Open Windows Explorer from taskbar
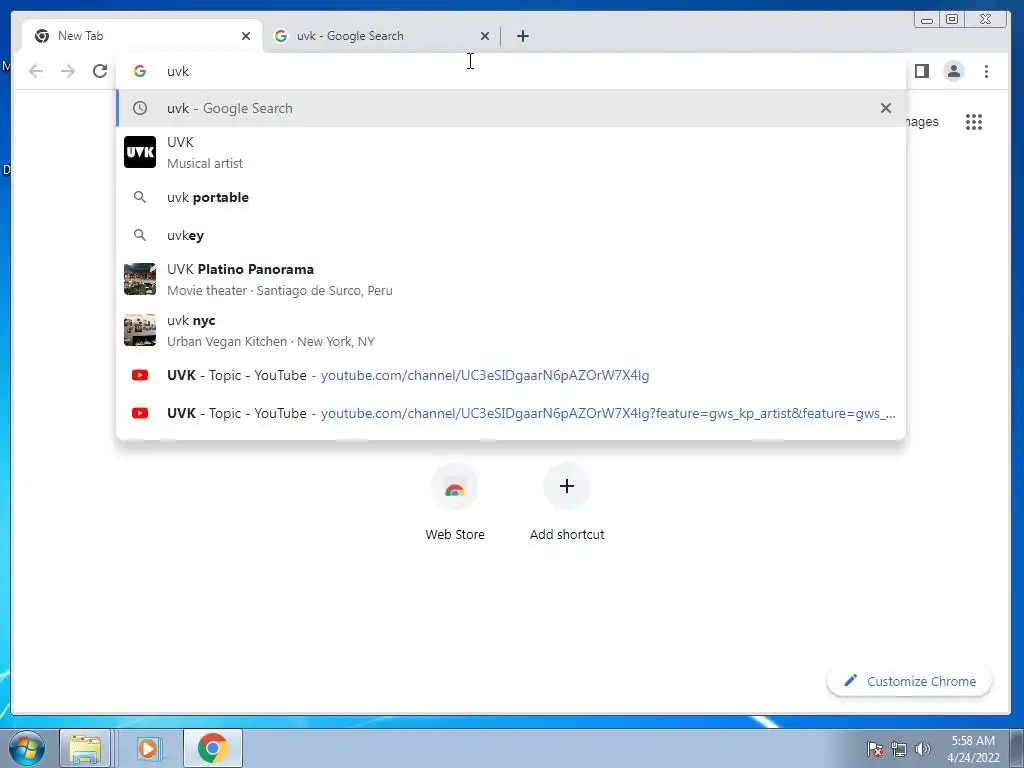This screenshot has width=1024, height=768. click(x=86, y=748)
